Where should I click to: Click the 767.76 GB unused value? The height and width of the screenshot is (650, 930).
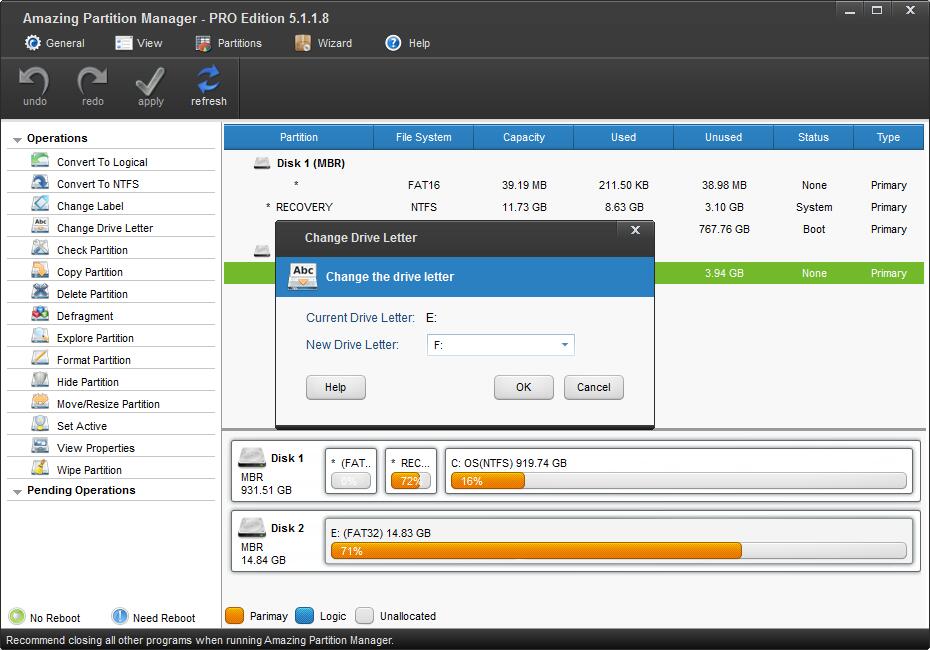point(724,229)
